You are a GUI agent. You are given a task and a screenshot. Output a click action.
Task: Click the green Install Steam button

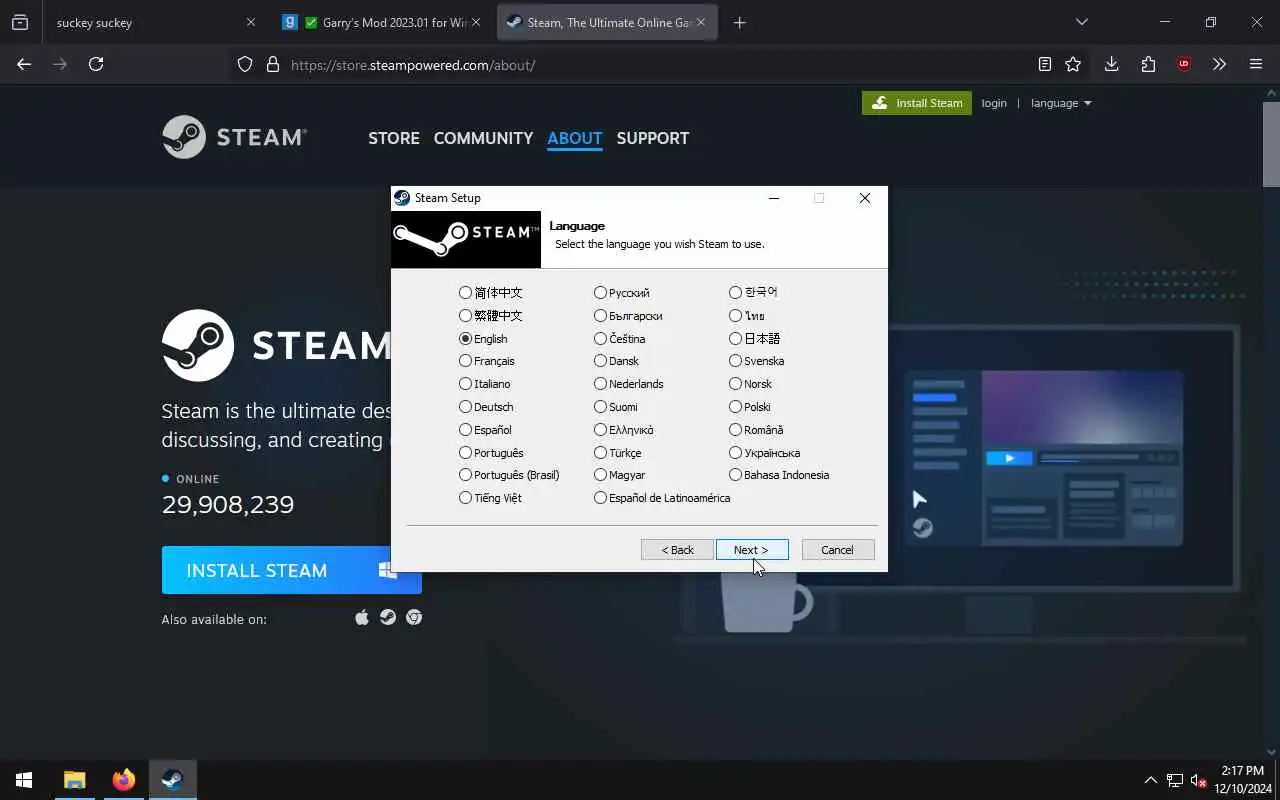click(917, 103)
